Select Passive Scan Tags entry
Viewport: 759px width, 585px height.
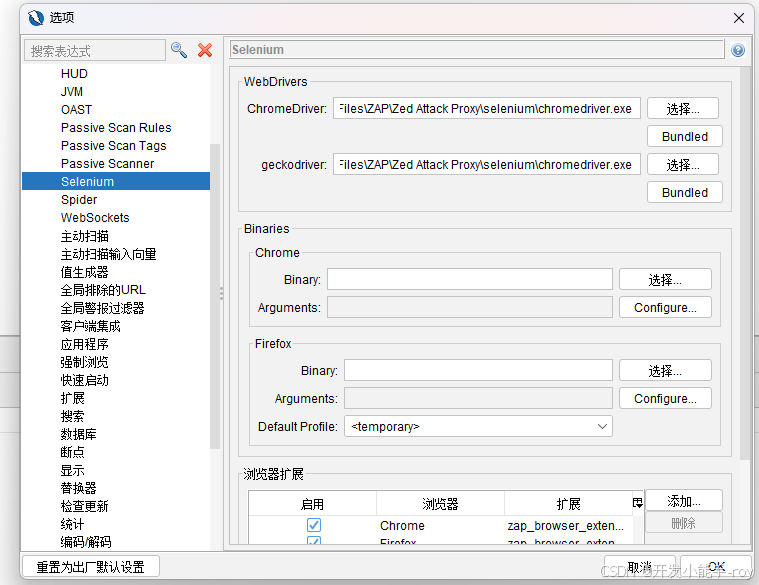113,145
